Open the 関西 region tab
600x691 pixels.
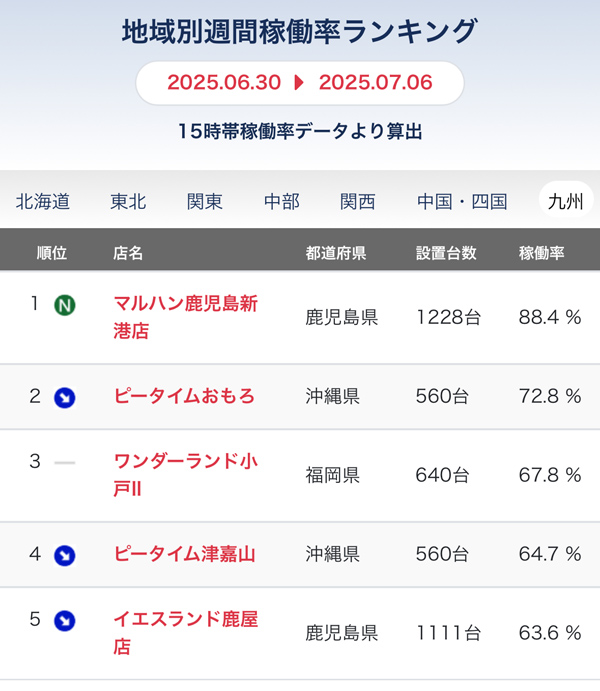358,202
